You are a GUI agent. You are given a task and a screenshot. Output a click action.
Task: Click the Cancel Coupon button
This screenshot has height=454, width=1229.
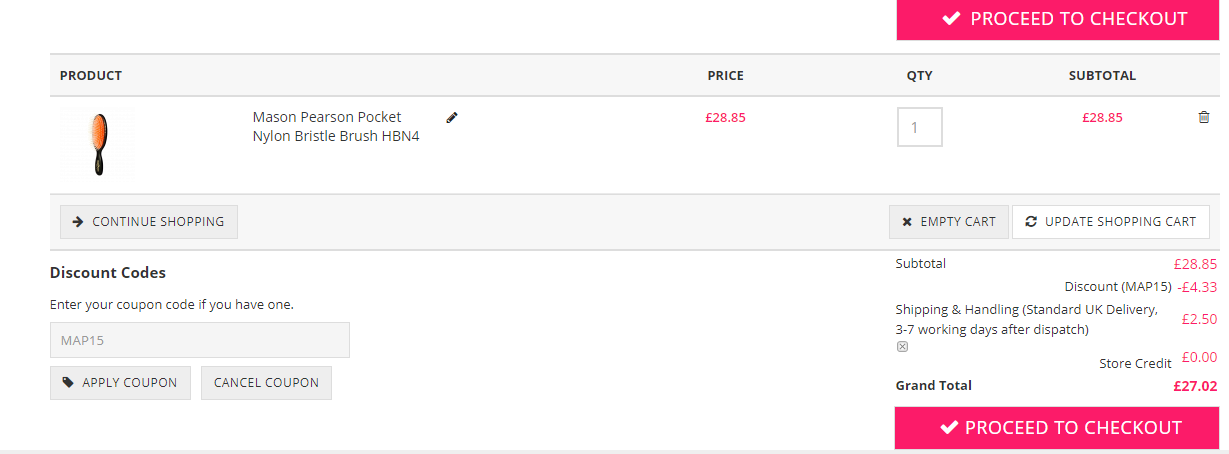pos(266,383)
